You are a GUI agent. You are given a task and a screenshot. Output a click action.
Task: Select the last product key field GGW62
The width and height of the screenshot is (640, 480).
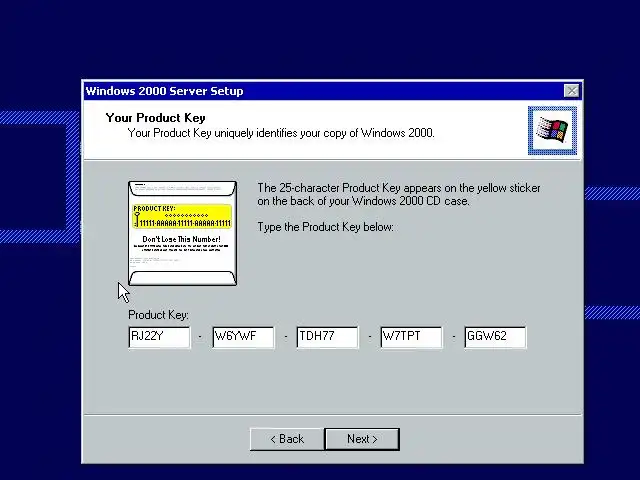[x=496, y=337]
